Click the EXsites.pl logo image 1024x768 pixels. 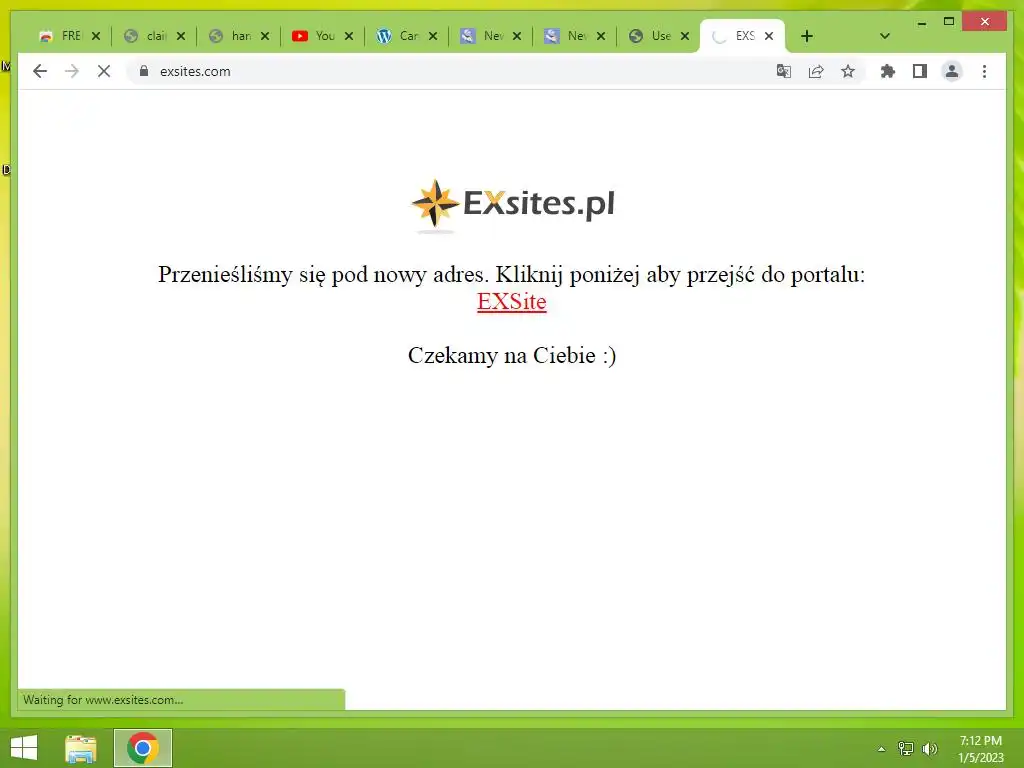pyautogui.click(x=512, y=205)
